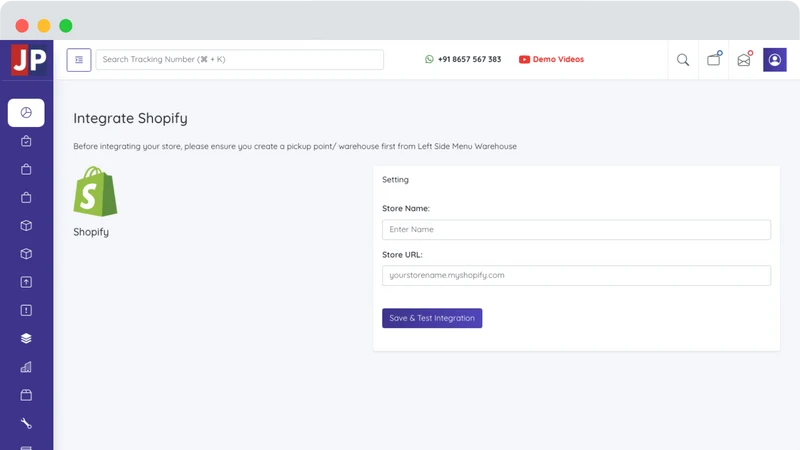Click the JP logo

[29, 60]
